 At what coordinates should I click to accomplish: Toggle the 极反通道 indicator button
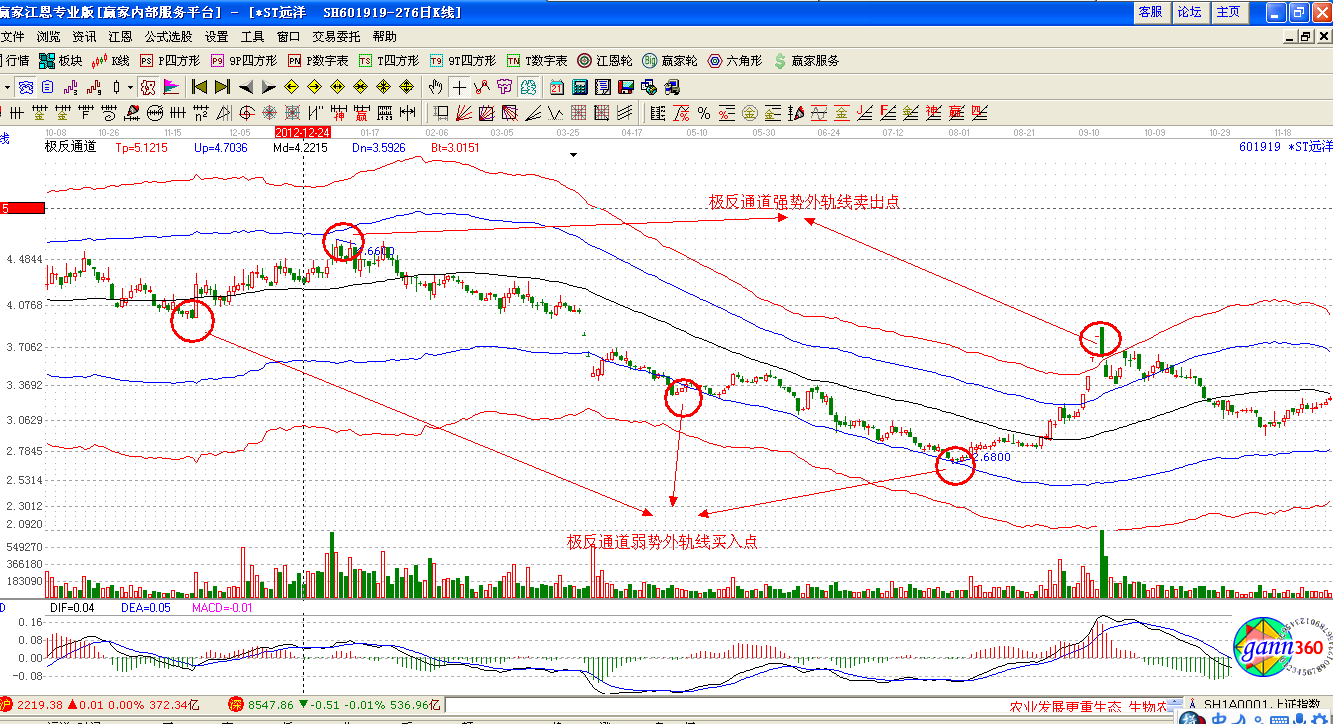click(x=147, y=87)
